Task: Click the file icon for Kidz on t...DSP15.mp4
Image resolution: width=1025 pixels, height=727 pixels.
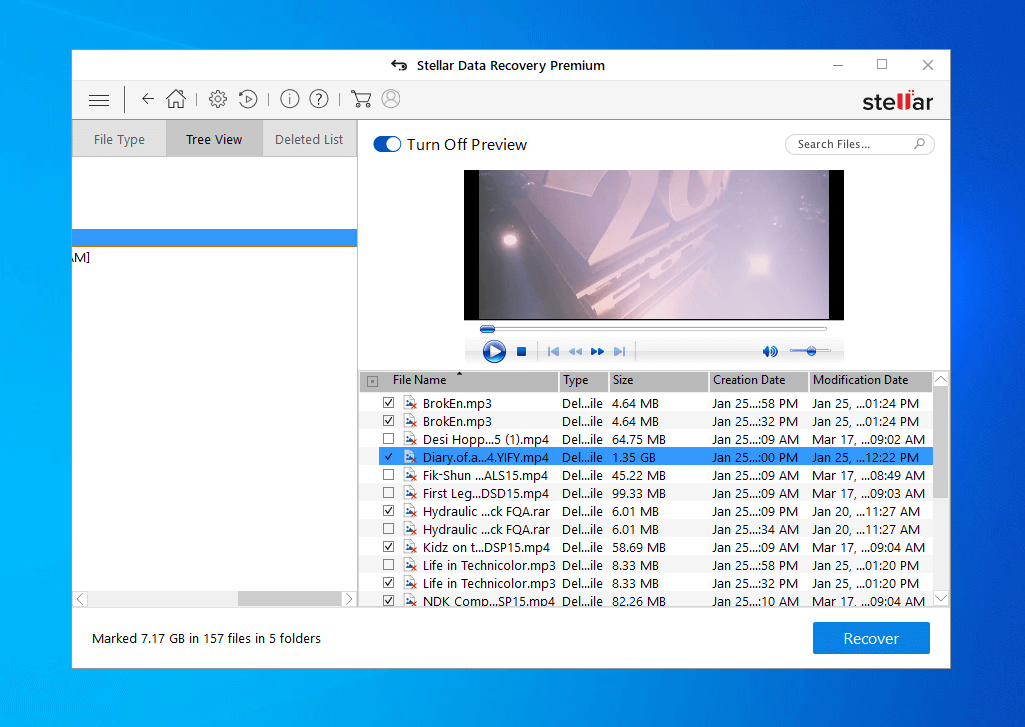Action: [x=411, y=547]
